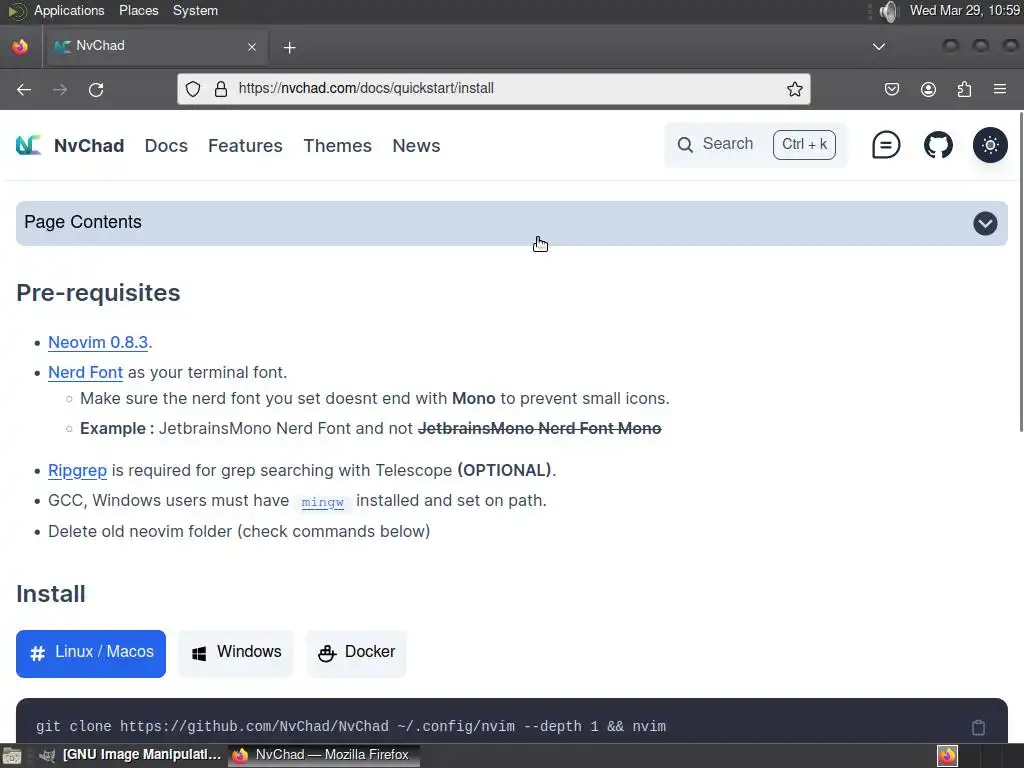
Task: Expand the Page Contents chevron
Action: (985, 223)
